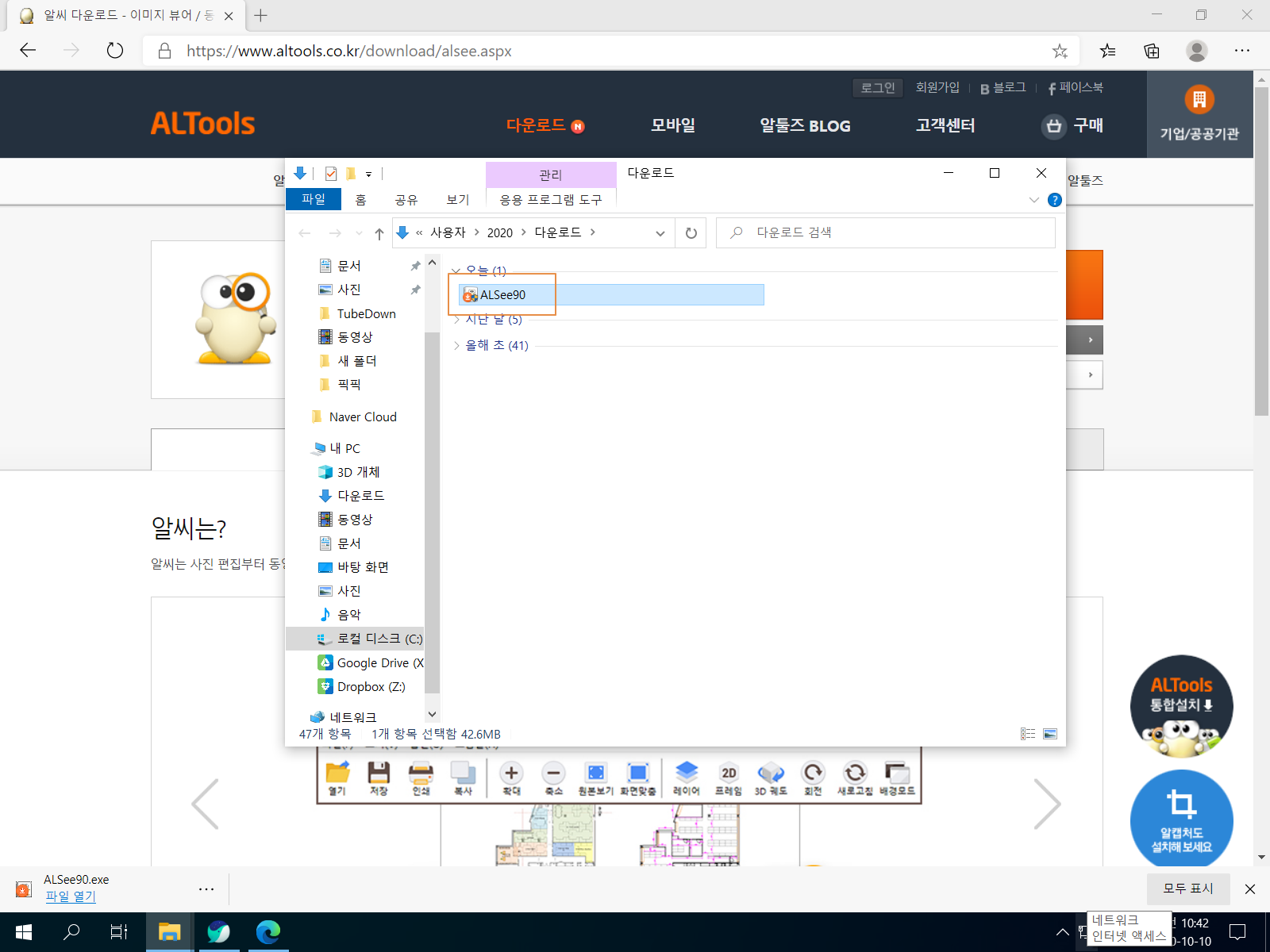Select 로컬 디스크 (C:) drive
The width and height of the screenshot is (1270, 952).
tap(355, 639)
